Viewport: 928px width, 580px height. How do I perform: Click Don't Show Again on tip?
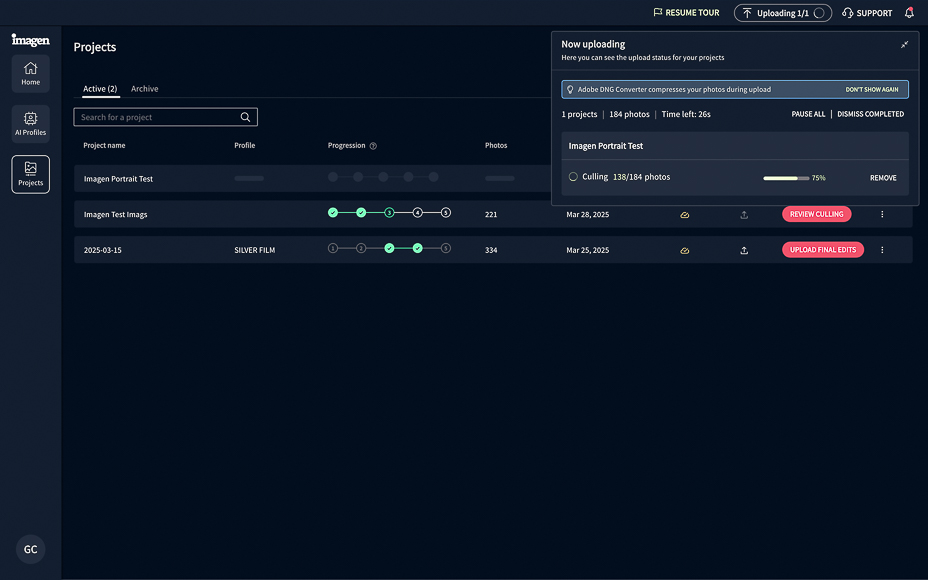pyautogui.click(x=872, y=89)
